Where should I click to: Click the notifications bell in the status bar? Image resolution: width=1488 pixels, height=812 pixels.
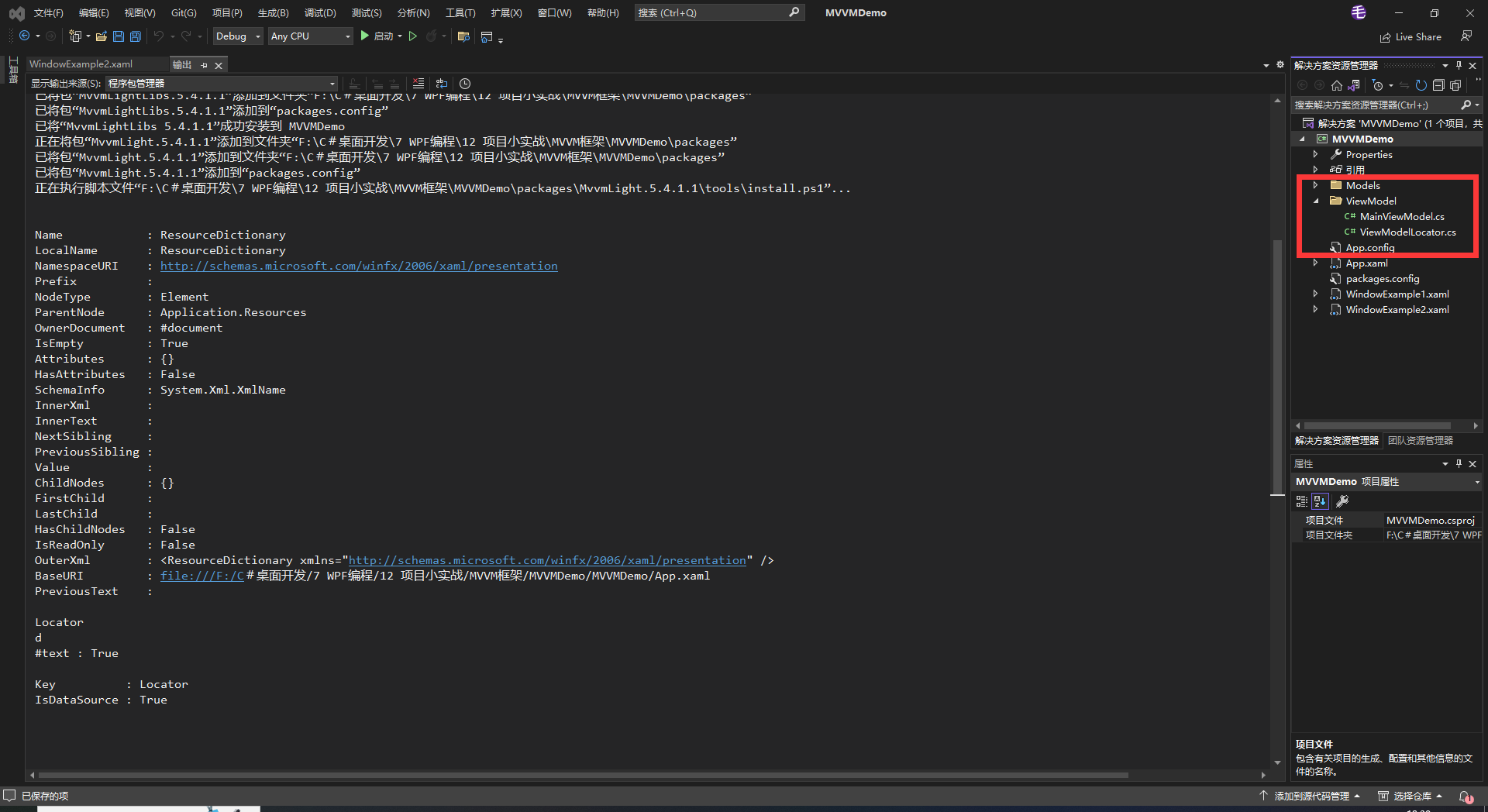tap(1466, 796)
